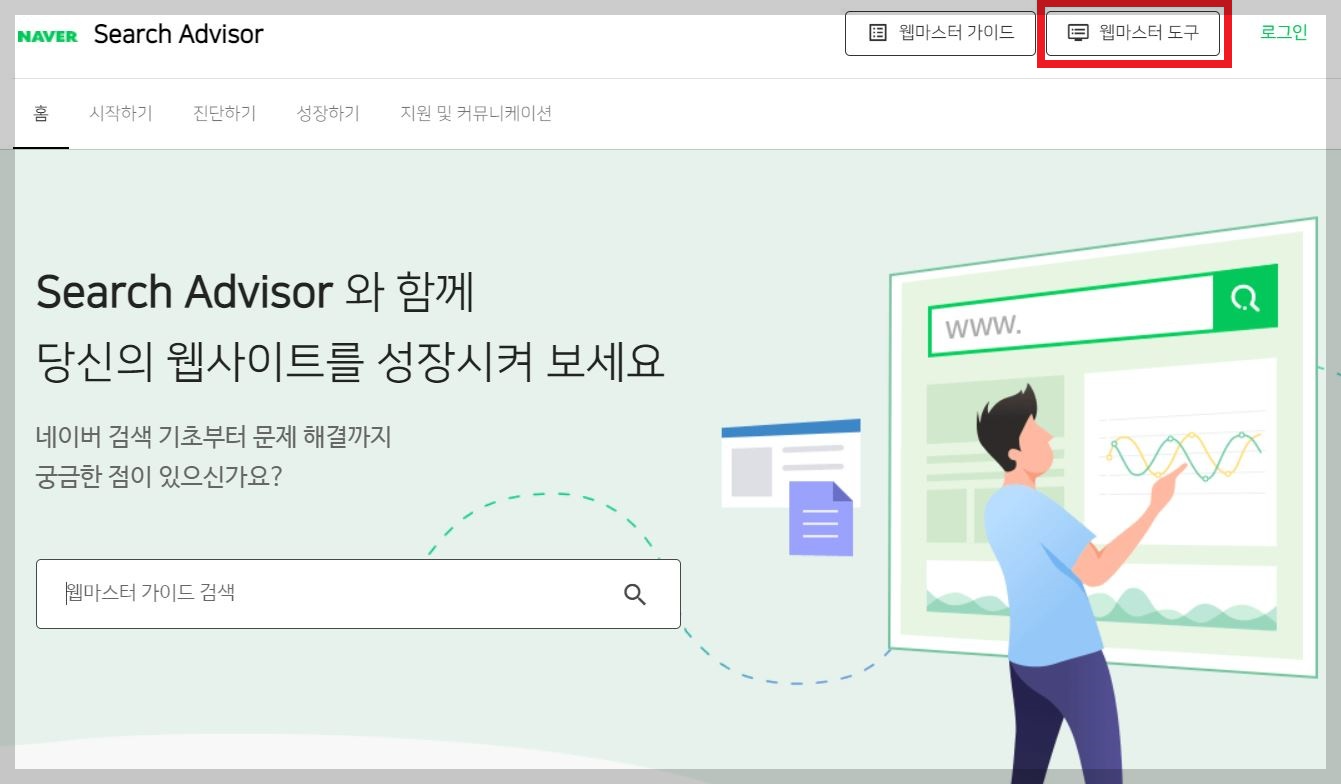Go to the 진단하기 menu
This screenshot has width=1341, height=784.
pos(224,113)
